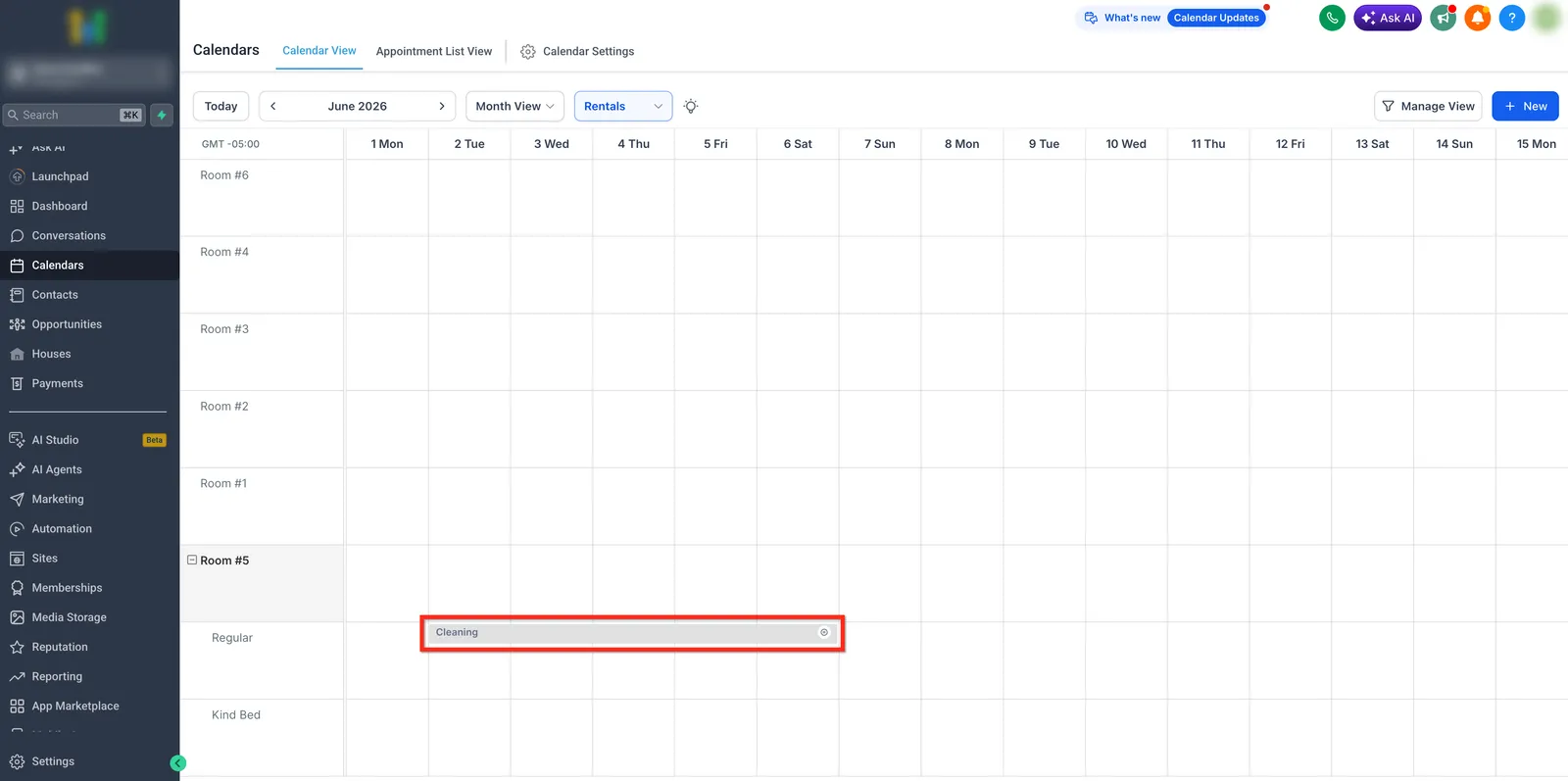Go to next month arrow
This screenshot has width=1568, height=781.
click(442, 106)
